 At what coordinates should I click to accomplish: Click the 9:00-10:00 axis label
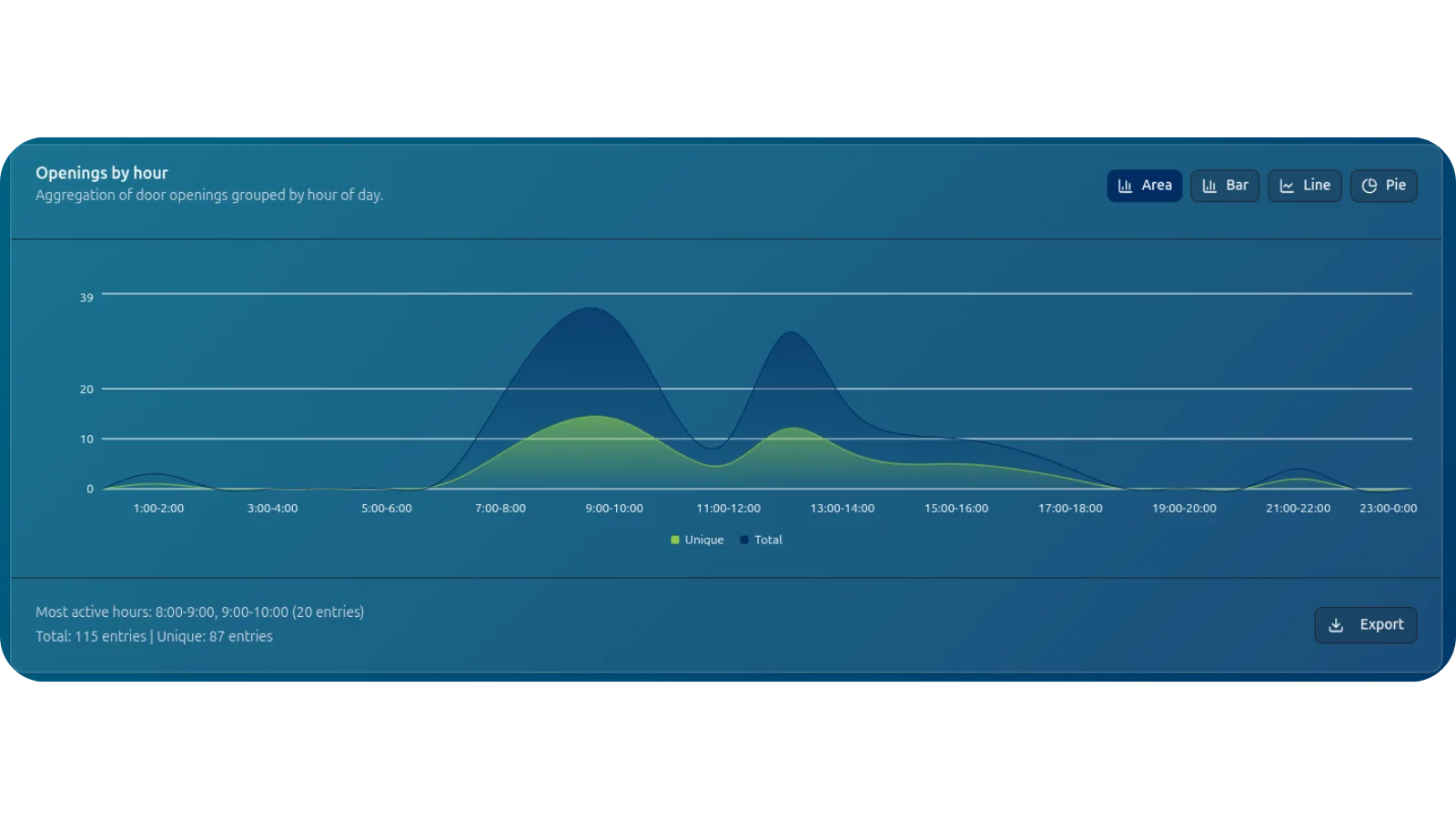coord(614,509)
